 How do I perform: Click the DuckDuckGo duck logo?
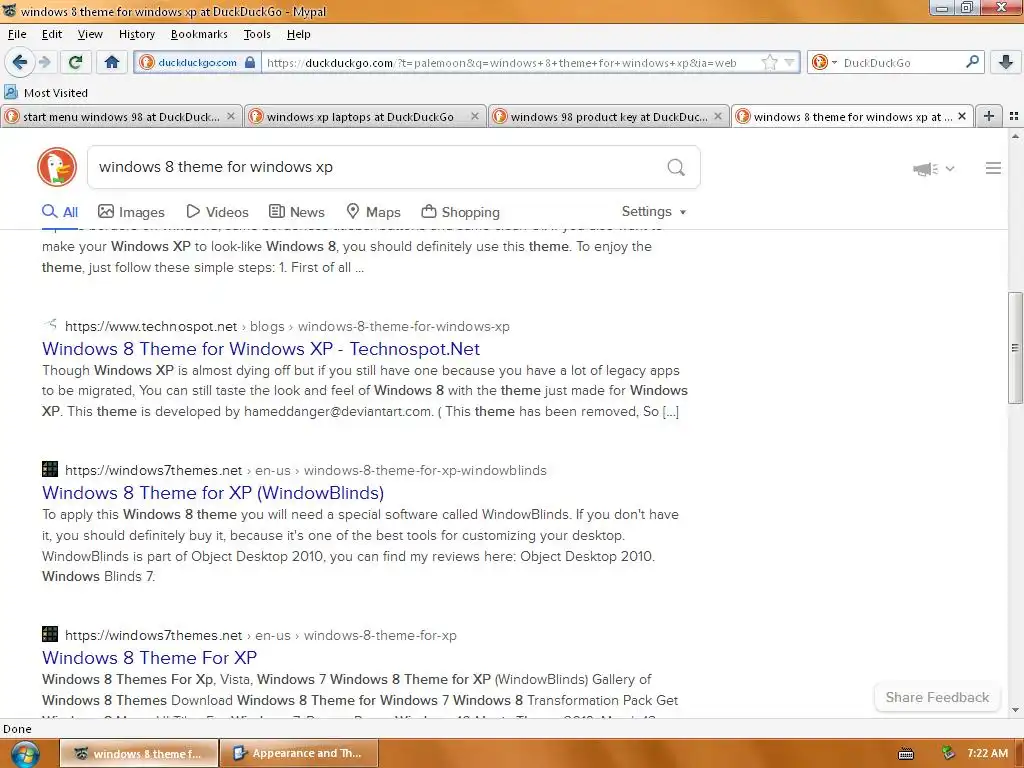click(57, 167)
